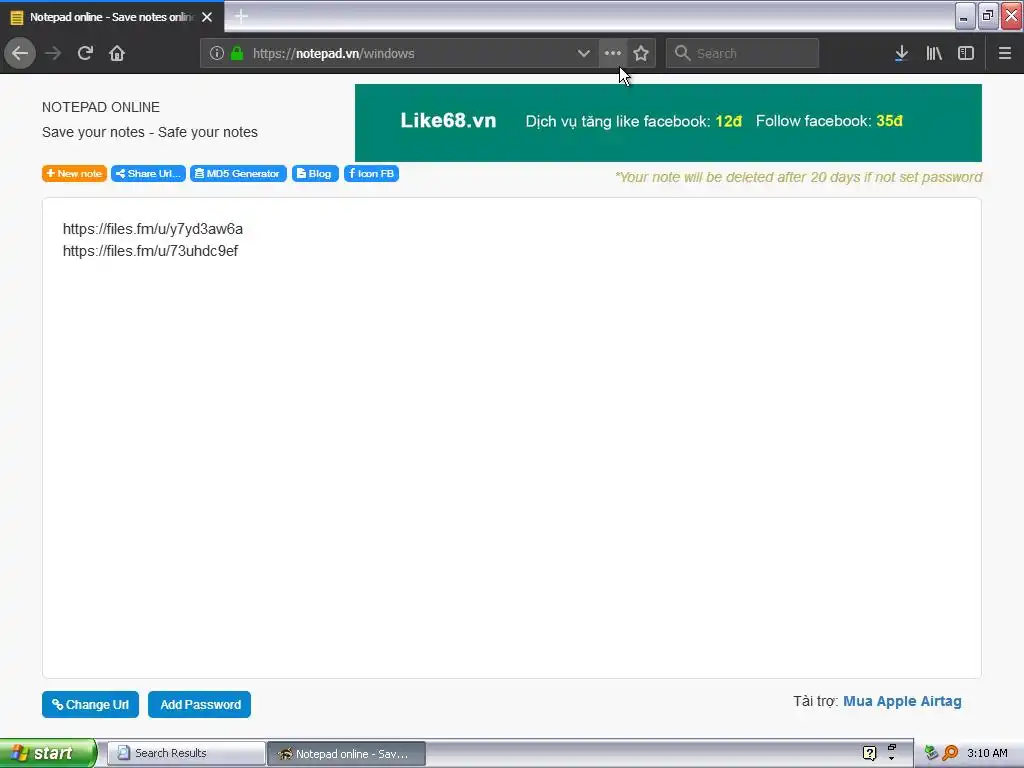Go back with the browser back arrow

(x=20, y=53)
